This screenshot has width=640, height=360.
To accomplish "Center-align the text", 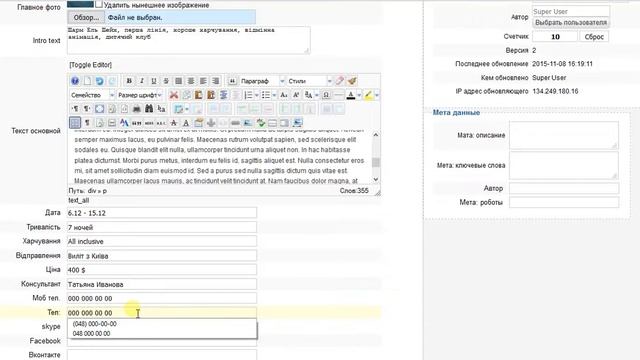I will click(x=191, y=81).
